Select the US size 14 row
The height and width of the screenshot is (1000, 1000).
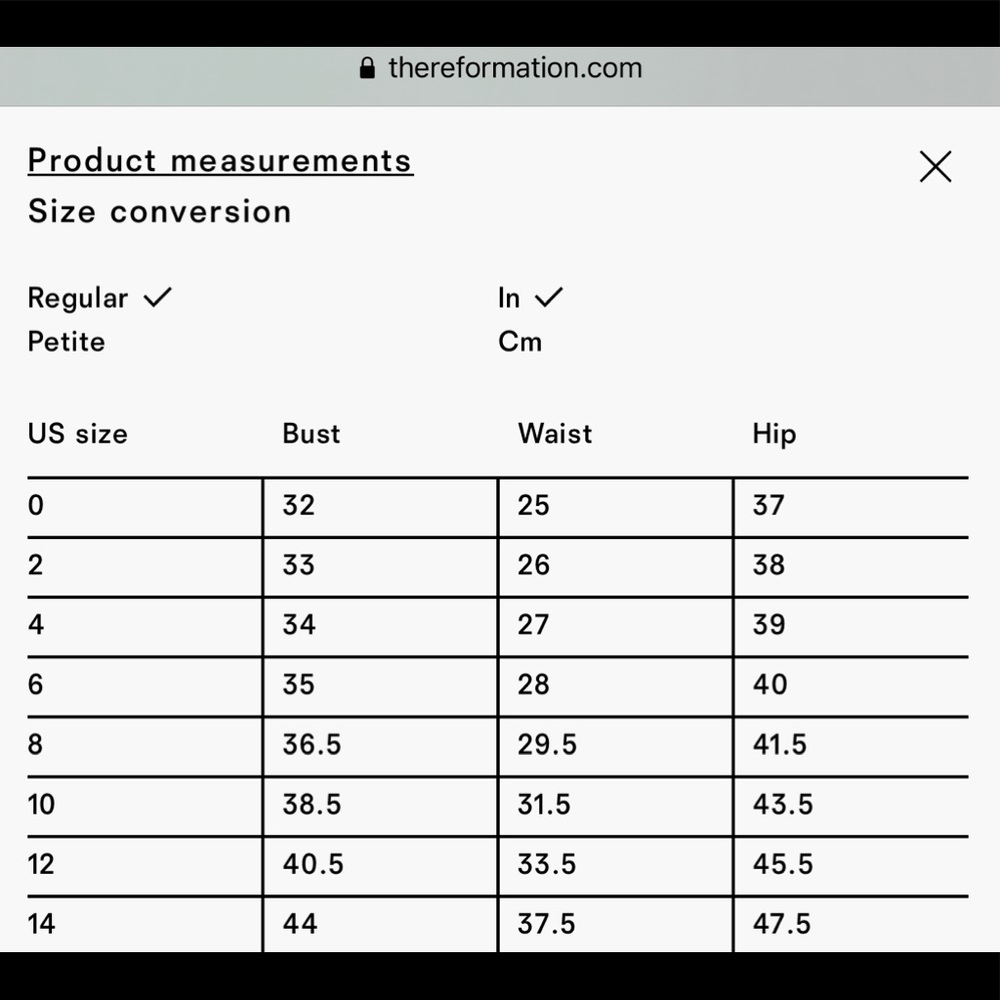tap(497, 925)
